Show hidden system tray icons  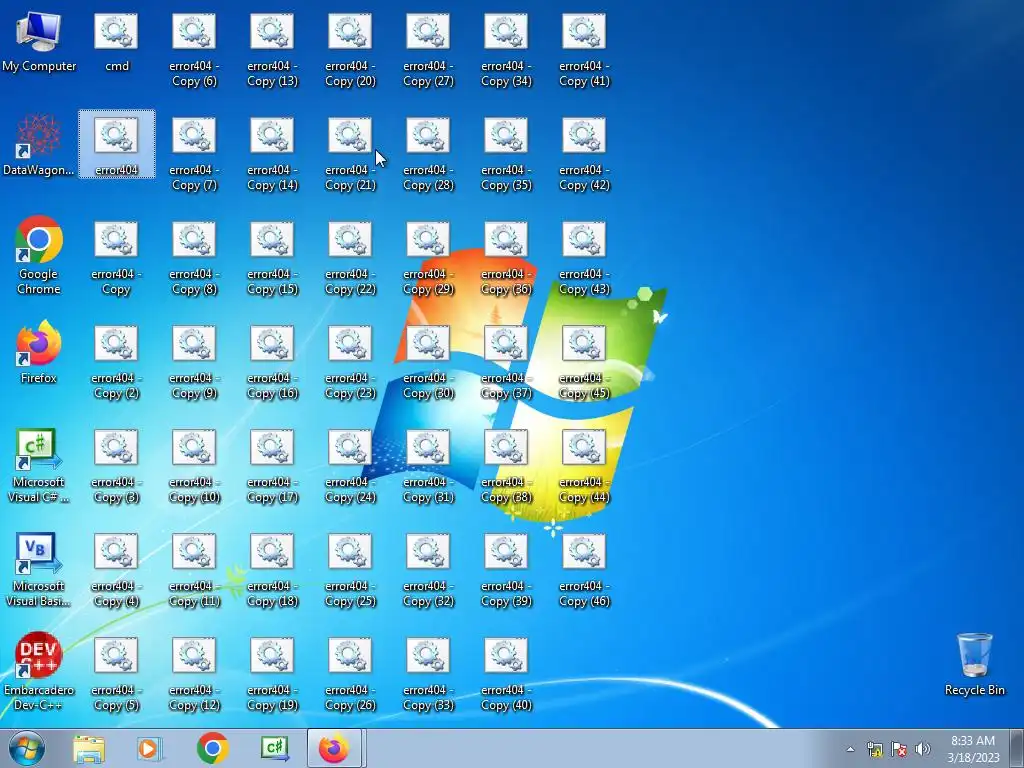[850, 749]
